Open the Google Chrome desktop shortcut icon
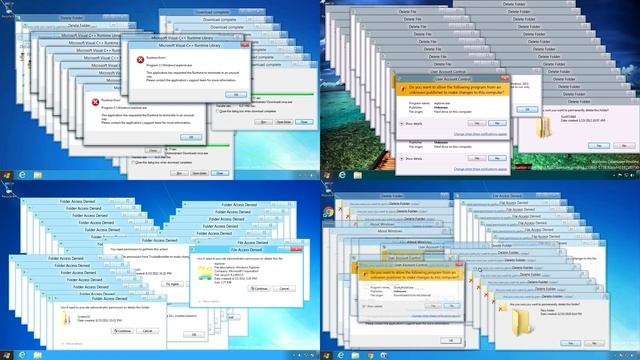Viewport: 640px width, 360px height. 328,212
